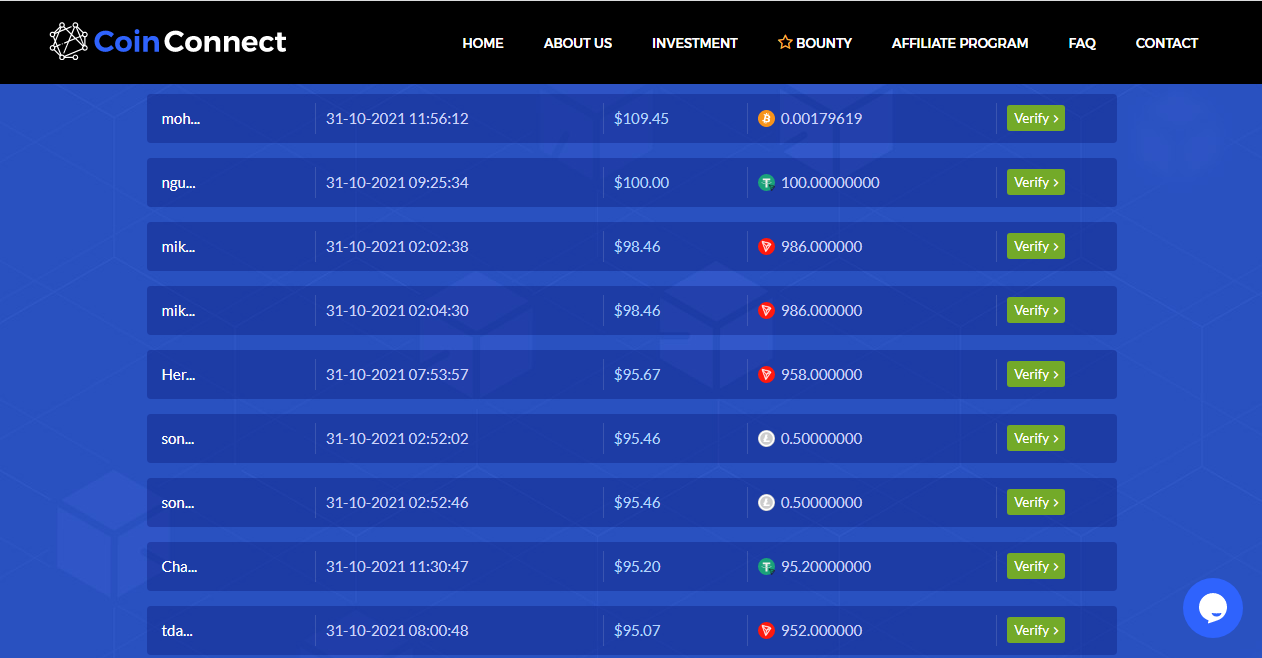Open the FAQ page
The width and height of the screenshot is (1262, 658).
point(1082,43)
